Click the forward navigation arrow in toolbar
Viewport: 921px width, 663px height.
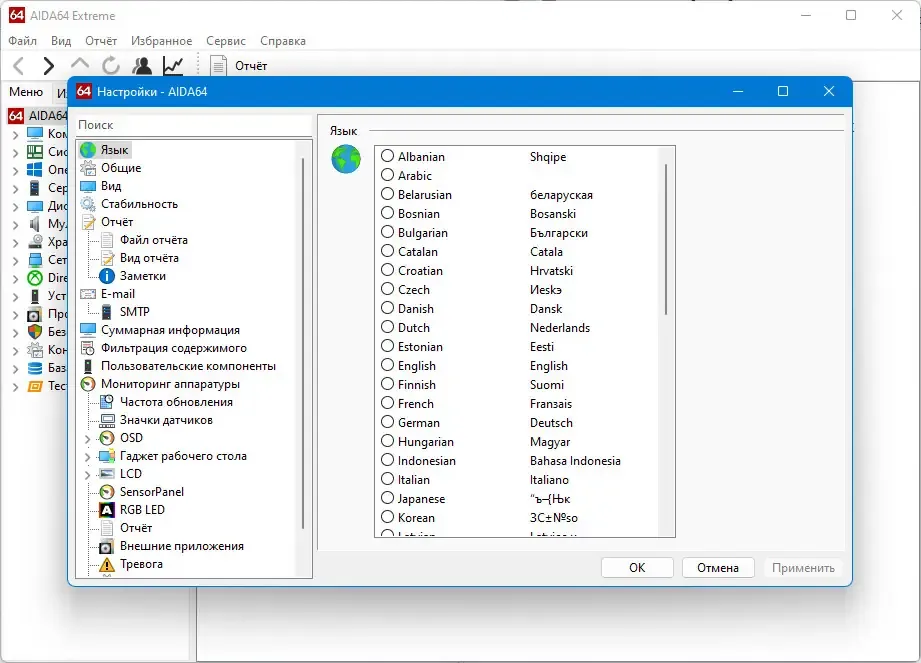coord(49,66)
